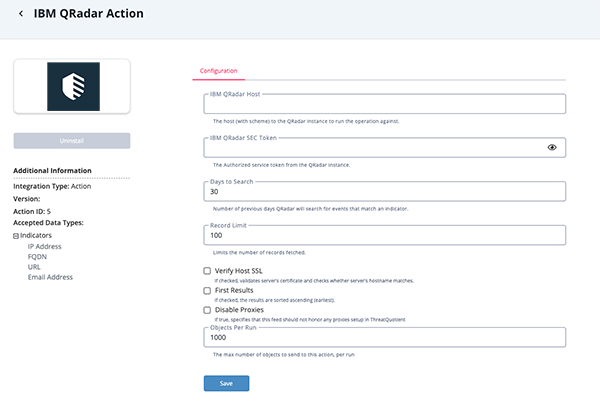This screenshot has height=406, width=600.
Task: Click the Indicators label in the tree
Action: [36, 235]
